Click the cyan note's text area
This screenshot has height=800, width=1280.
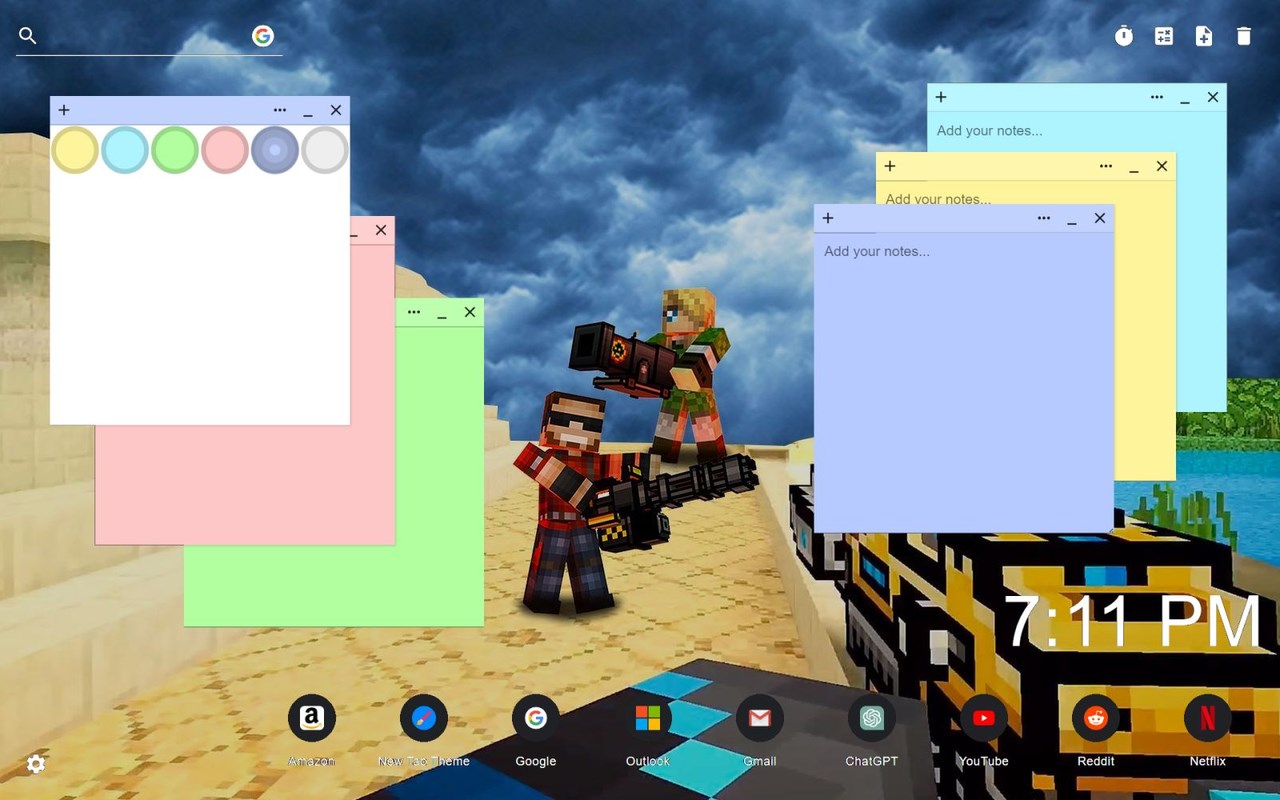1076,131
